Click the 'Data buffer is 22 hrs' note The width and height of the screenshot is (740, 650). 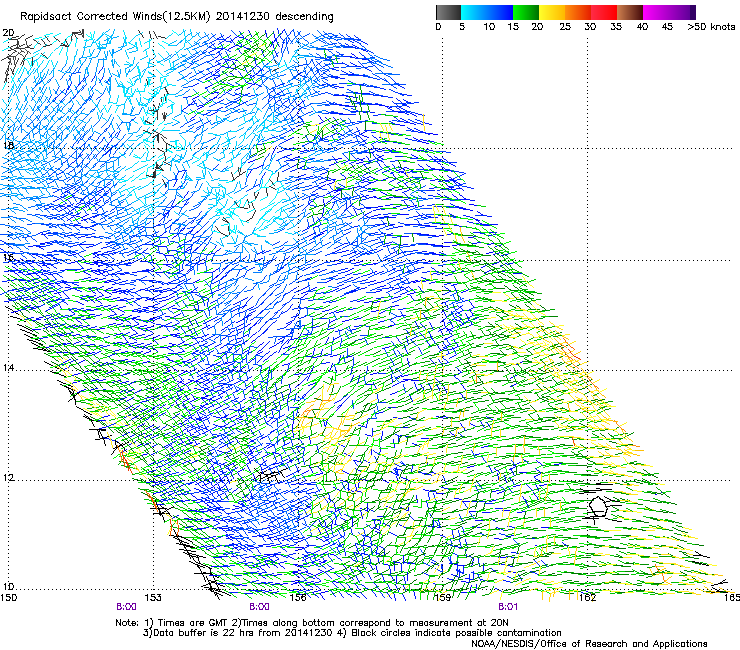coord(204,633)
